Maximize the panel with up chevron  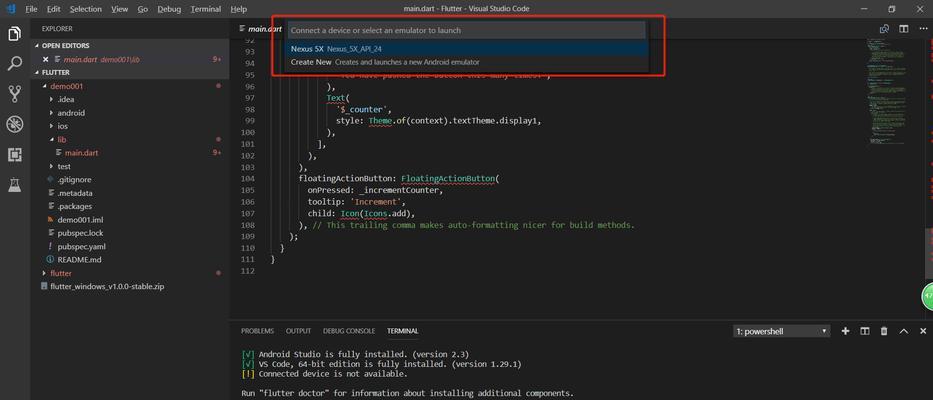click(x=903, y=331)
